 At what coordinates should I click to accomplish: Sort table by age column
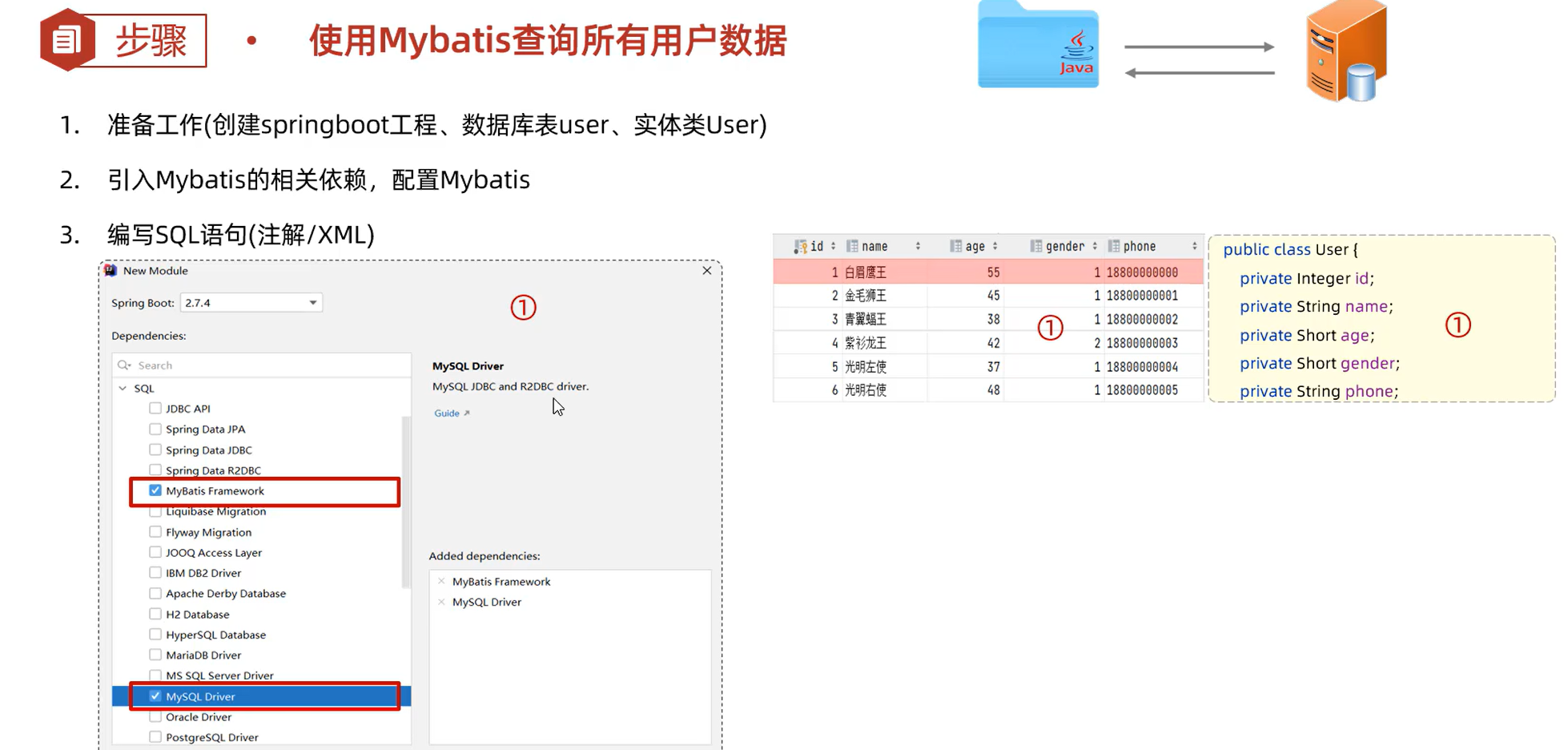pos(995,247)
